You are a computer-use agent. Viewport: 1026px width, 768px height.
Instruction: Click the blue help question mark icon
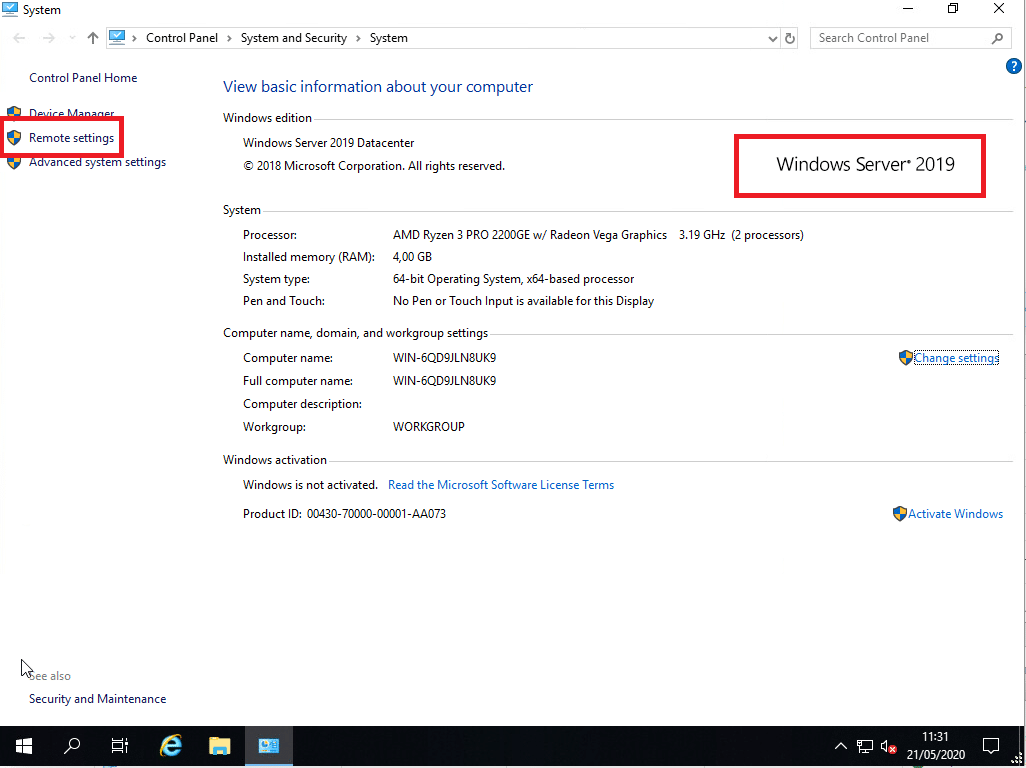tap(1013, 66)
